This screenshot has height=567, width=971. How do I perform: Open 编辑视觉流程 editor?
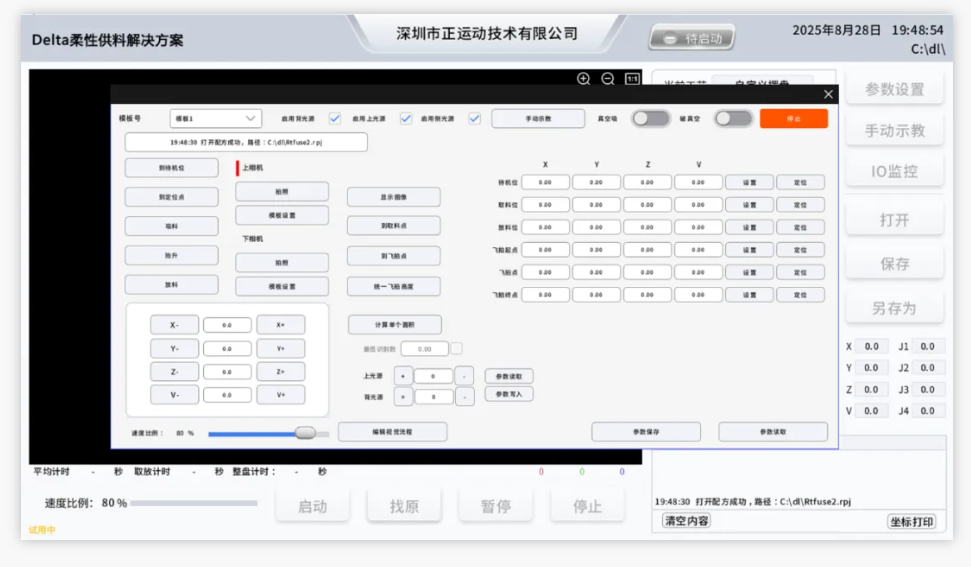coord(393,431)
